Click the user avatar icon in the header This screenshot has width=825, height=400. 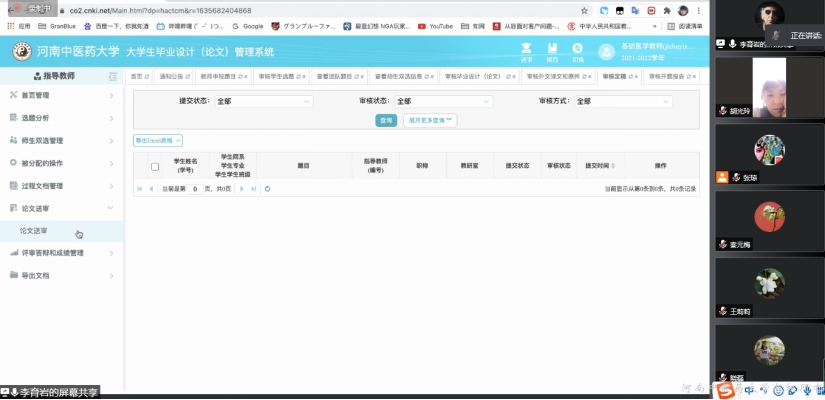(x=606, y=51)
